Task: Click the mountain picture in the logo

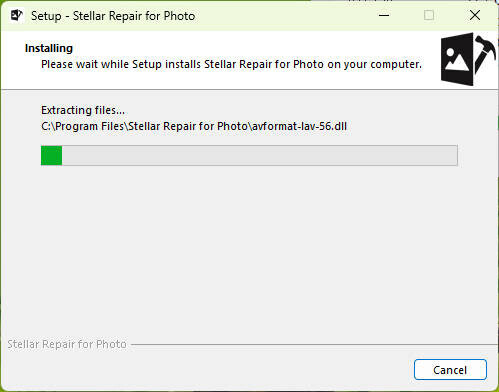Action: click(457, 59)
